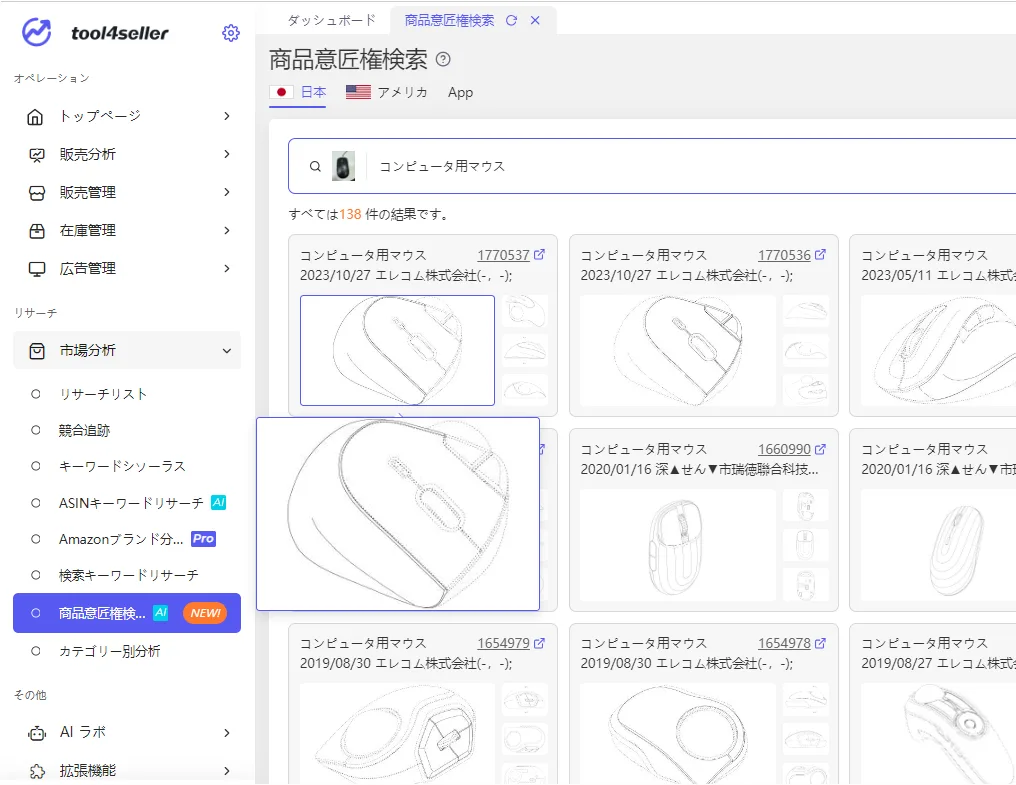Click the home icon for トップページ

35,117
